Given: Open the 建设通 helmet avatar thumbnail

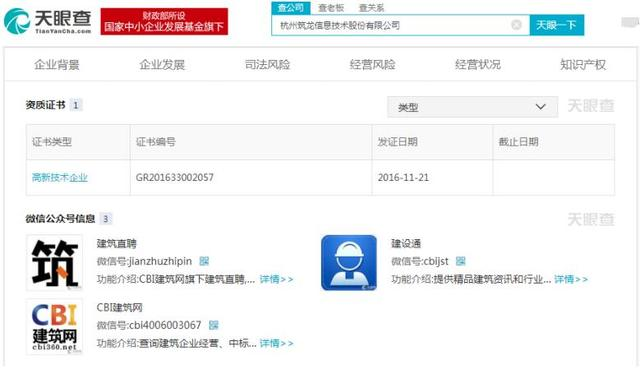Looking at the screenshot, I should coord(349,263).
